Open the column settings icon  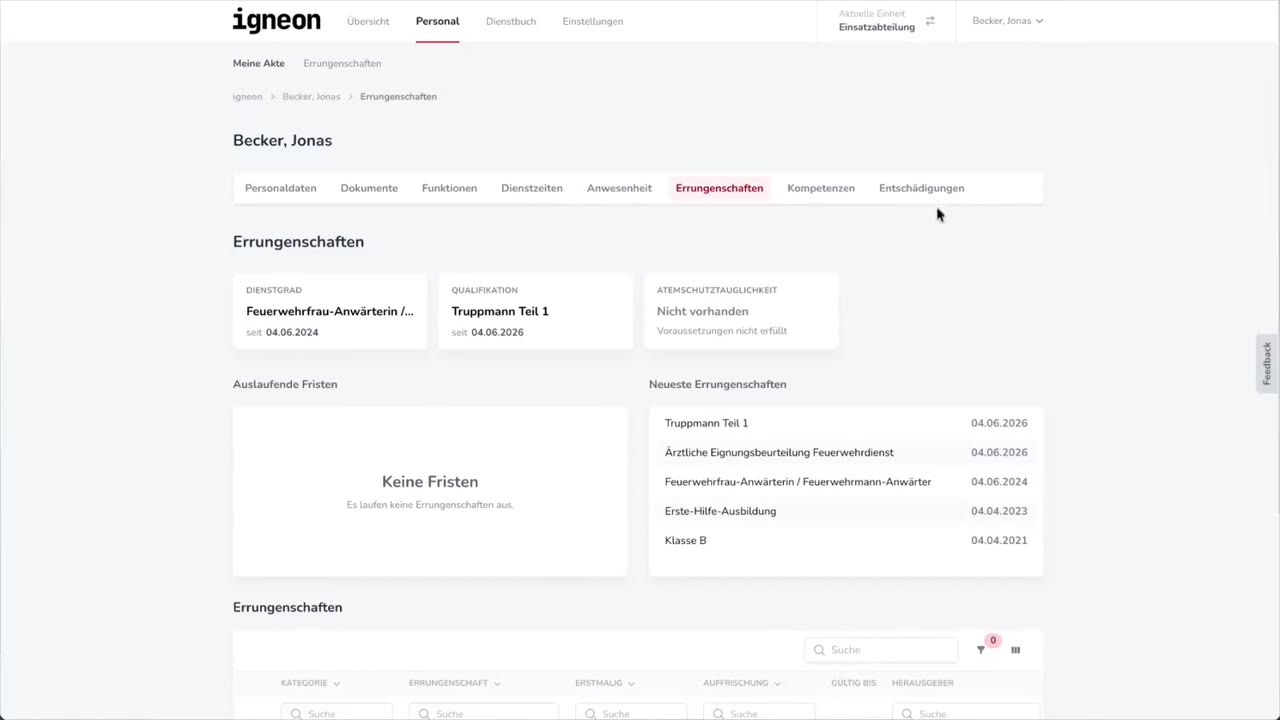[1015, 650]
